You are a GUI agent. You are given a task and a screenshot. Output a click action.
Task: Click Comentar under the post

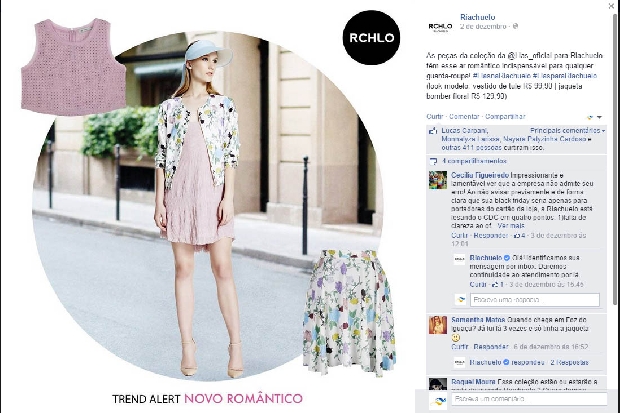464,116
